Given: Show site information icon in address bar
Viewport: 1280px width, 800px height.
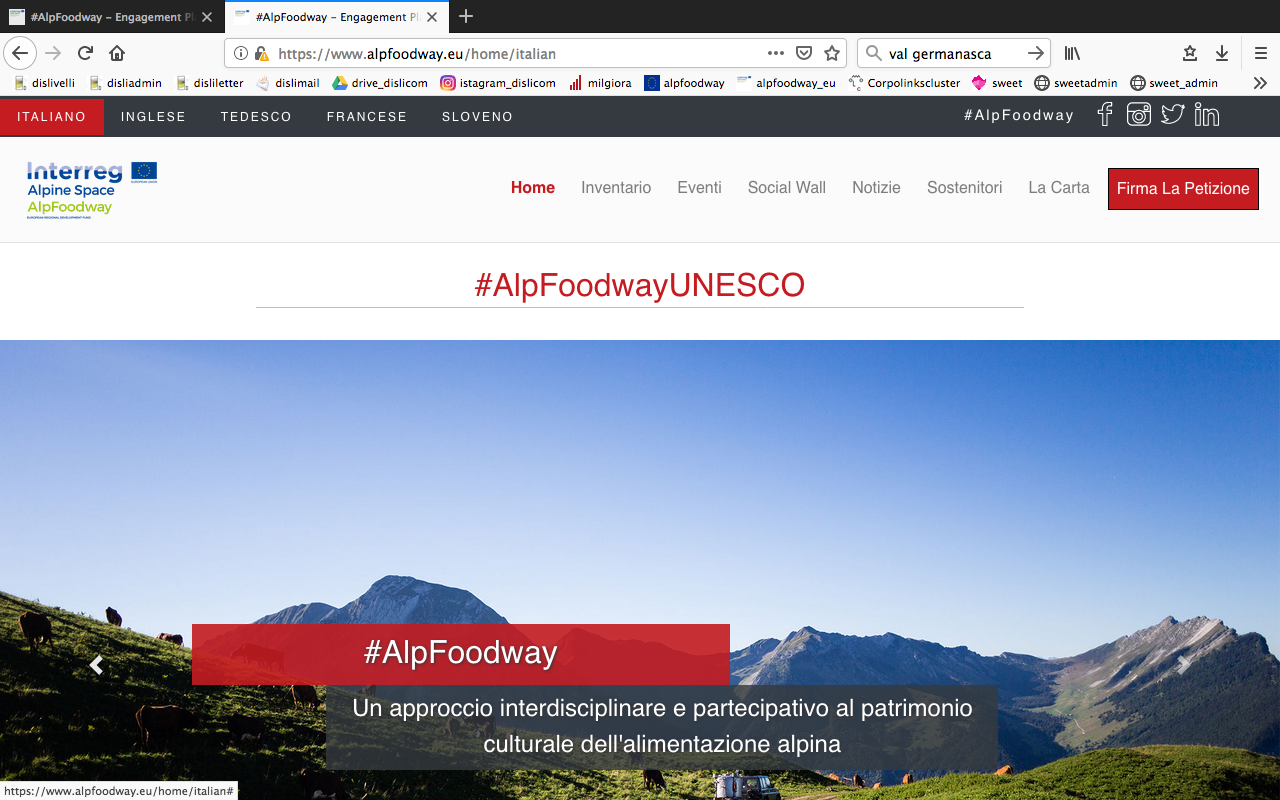Looking at the screenshot, I should pos(240,53).
